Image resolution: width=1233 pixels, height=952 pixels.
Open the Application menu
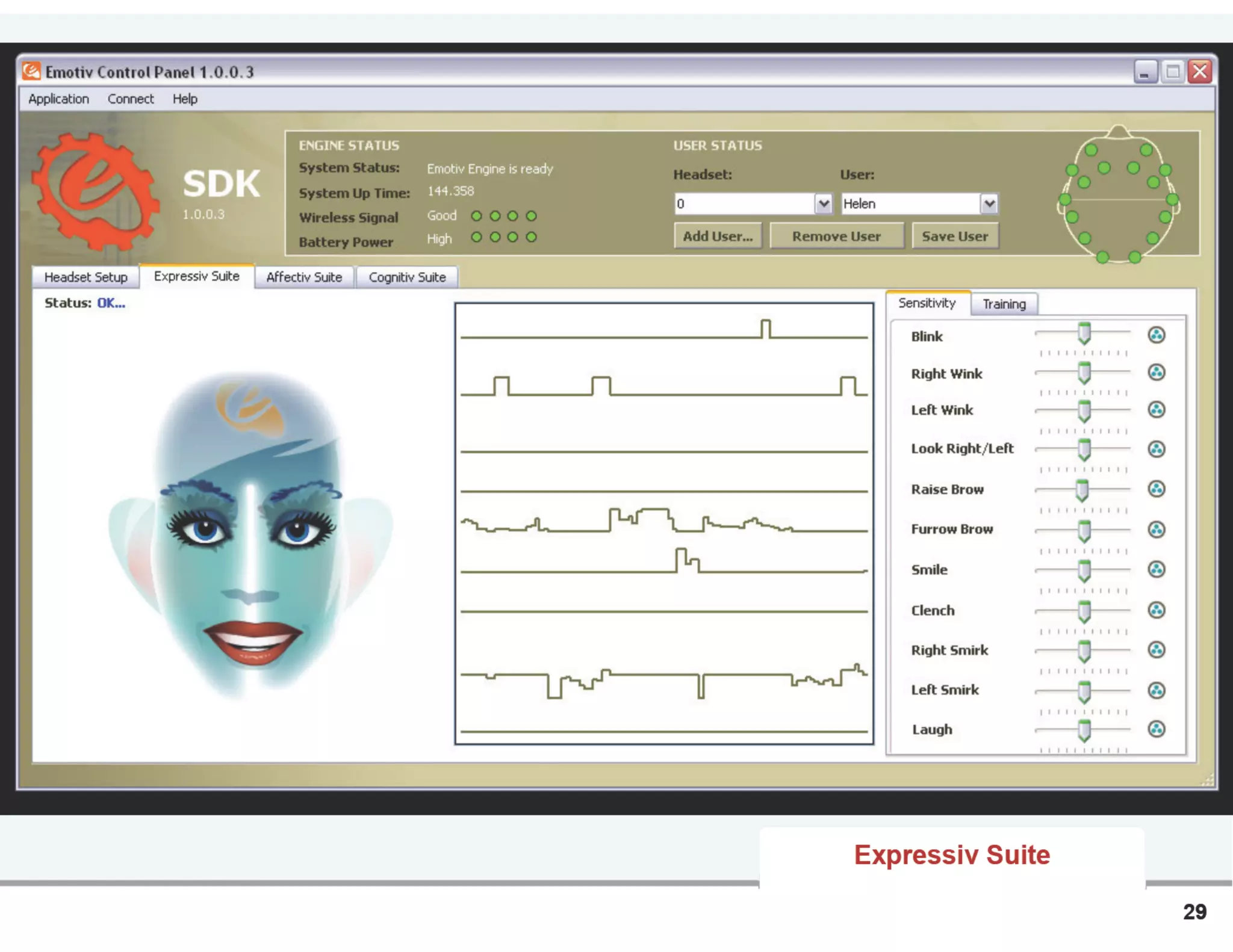(x=58, y=99)
